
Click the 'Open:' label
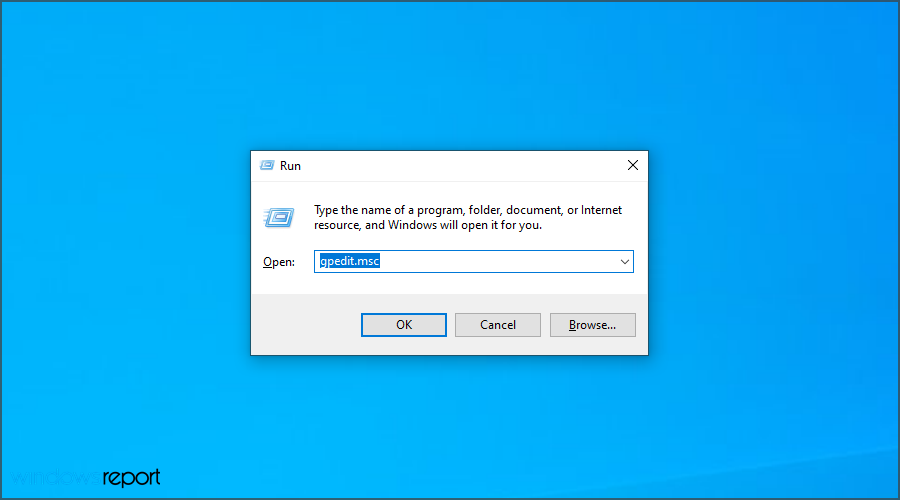point(279,262)
